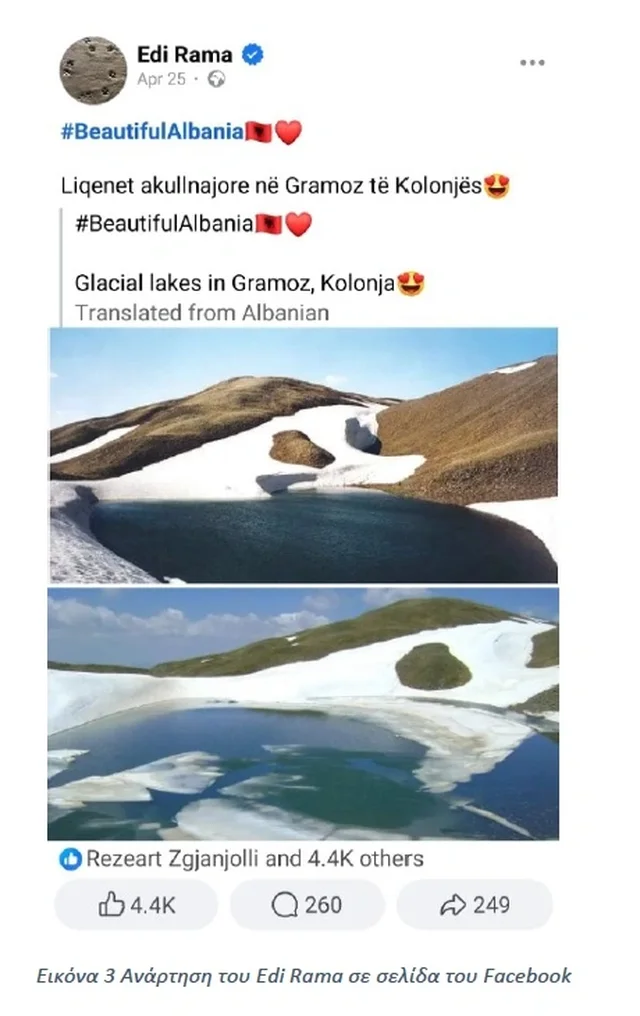Open the bottom icy lake photo
The image size is (640, 1016).
pos(303,713)
